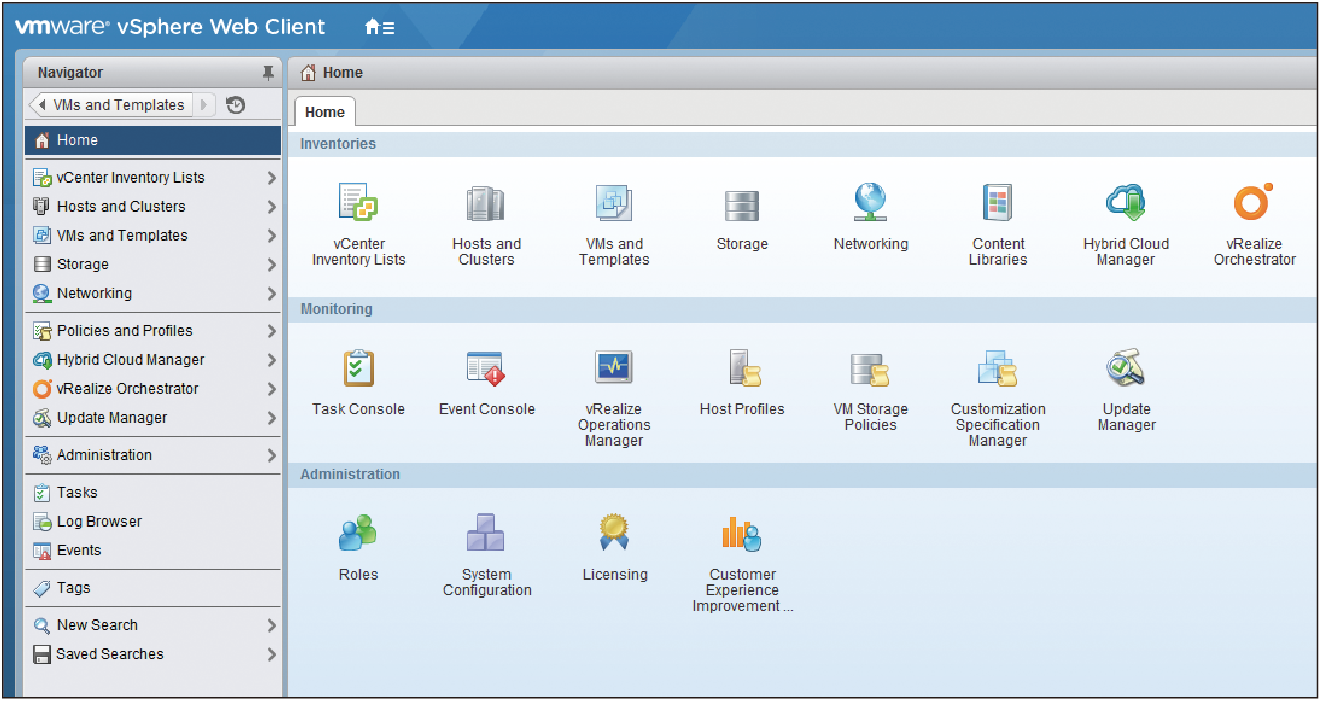This screenshot has height=702, width=1321.
Task: Open Events in the Navigator
Action: [152, 551]
